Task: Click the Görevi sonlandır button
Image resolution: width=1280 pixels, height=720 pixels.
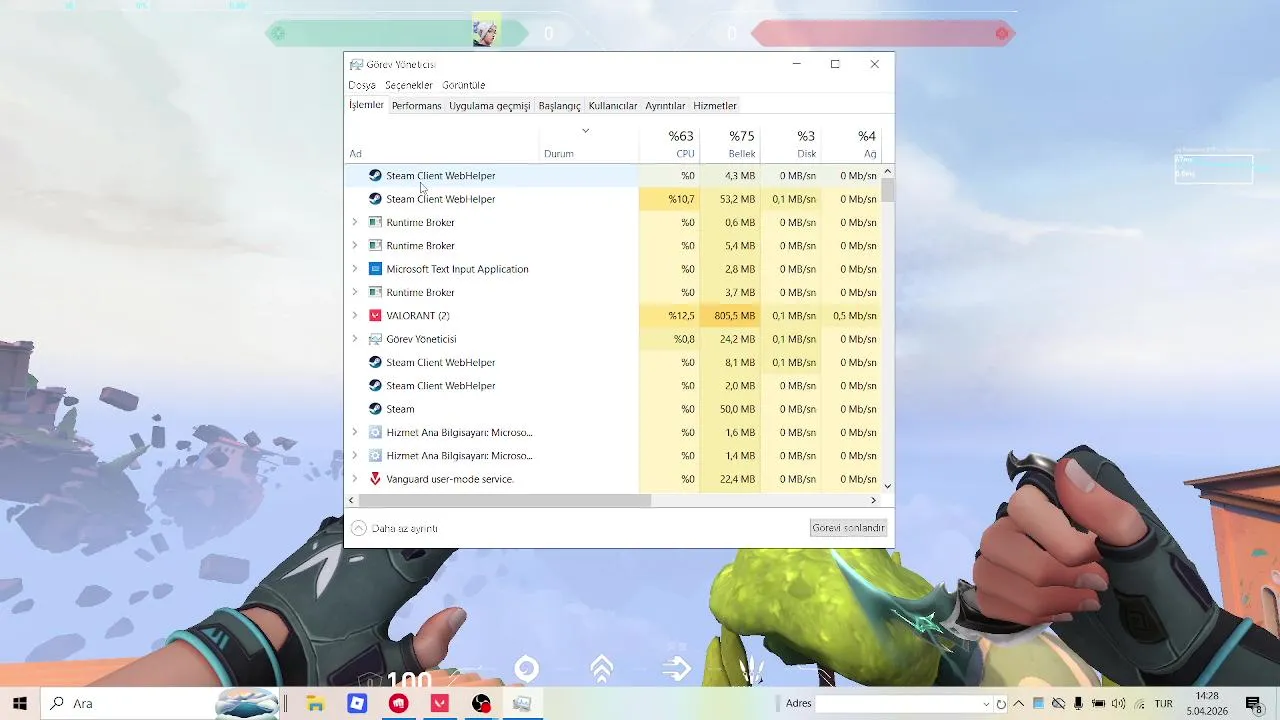Action: pyautogui.click(x=848, y=528)
